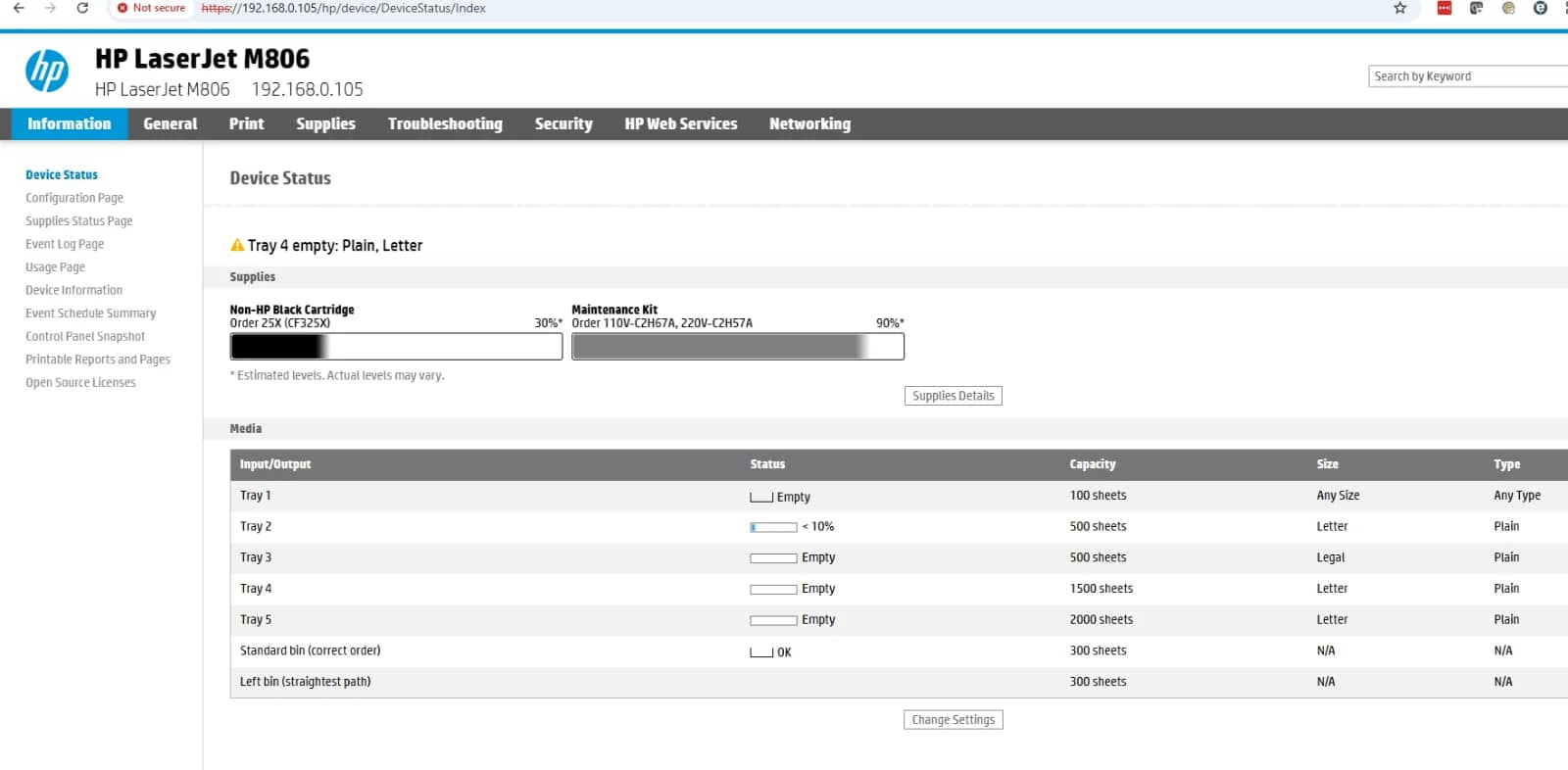1568x770 pixels.
Task: Select the Tray 1 row label
Action: click(256, 496)
